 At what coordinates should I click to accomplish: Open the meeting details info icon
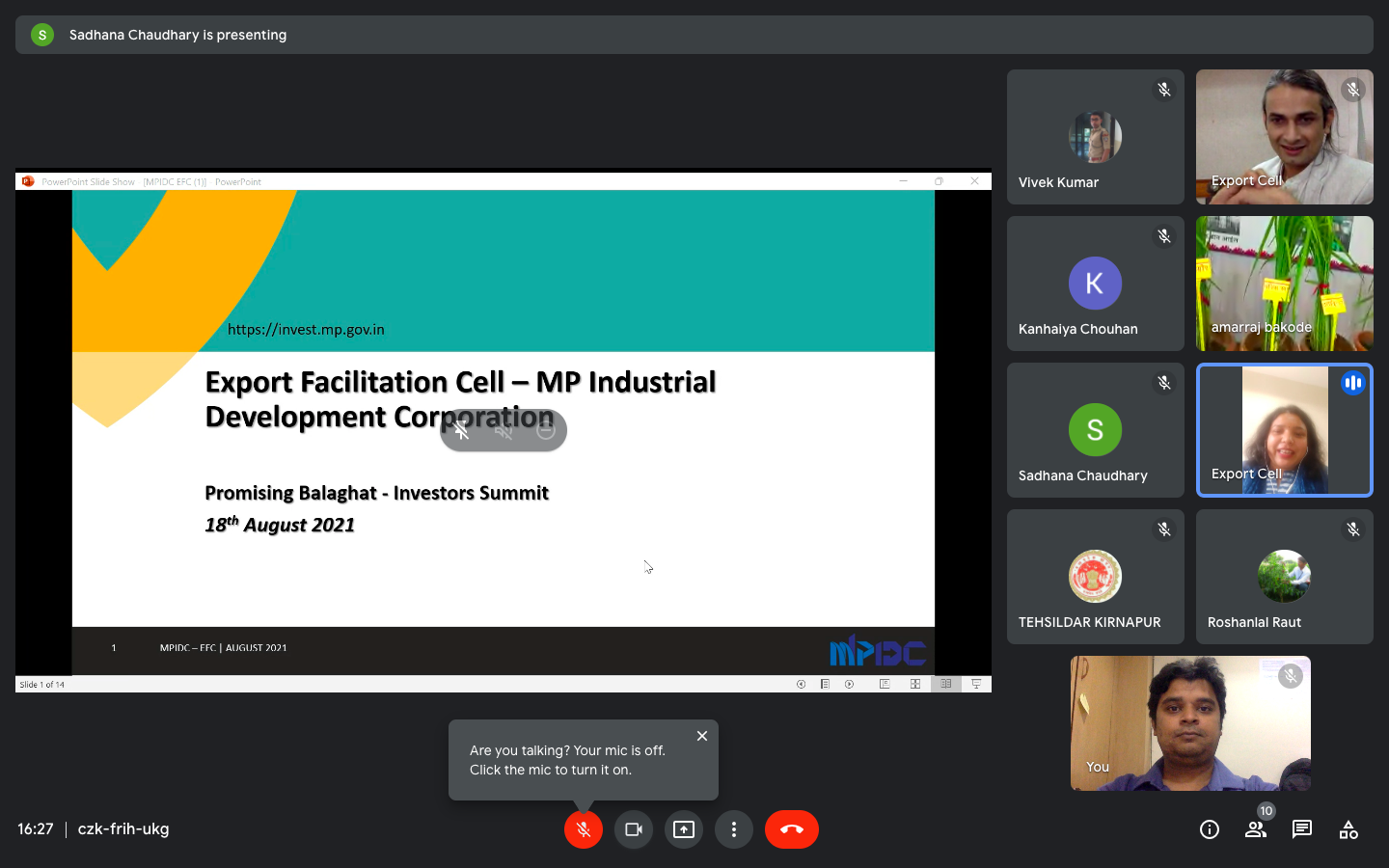point(1210,829)
